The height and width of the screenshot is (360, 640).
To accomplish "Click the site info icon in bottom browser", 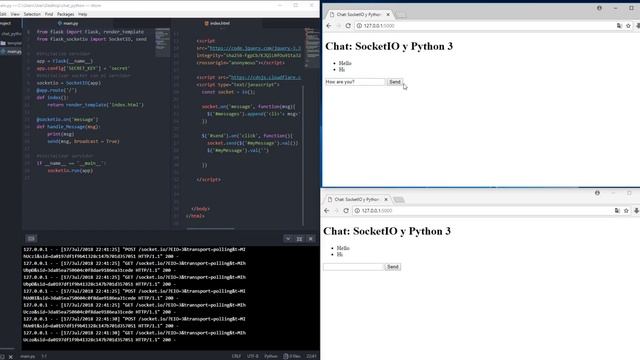I will click(357, 211).
